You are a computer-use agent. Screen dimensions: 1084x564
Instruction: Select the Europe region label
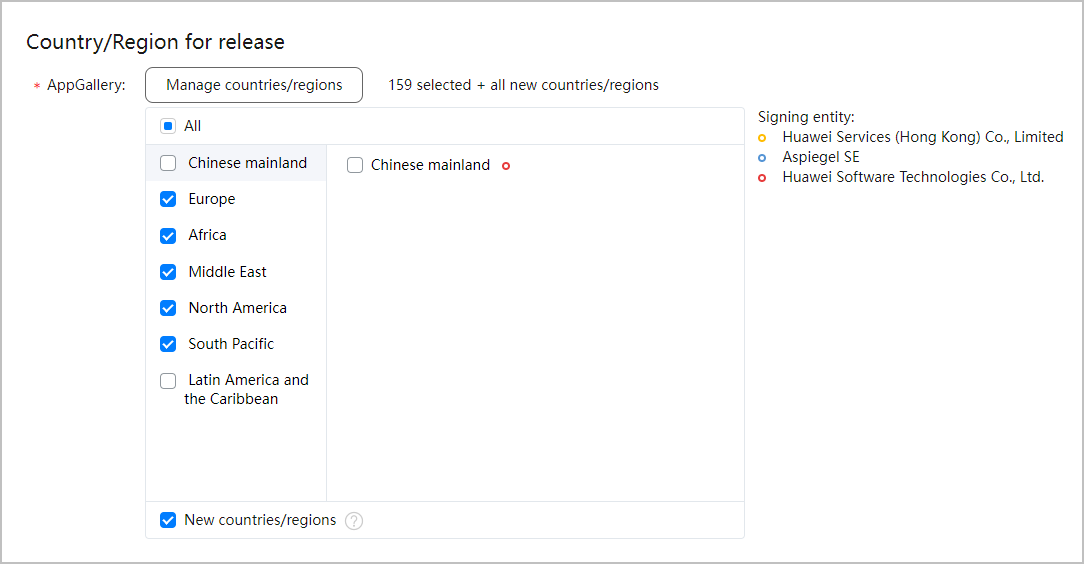click(x=212, y=199)
